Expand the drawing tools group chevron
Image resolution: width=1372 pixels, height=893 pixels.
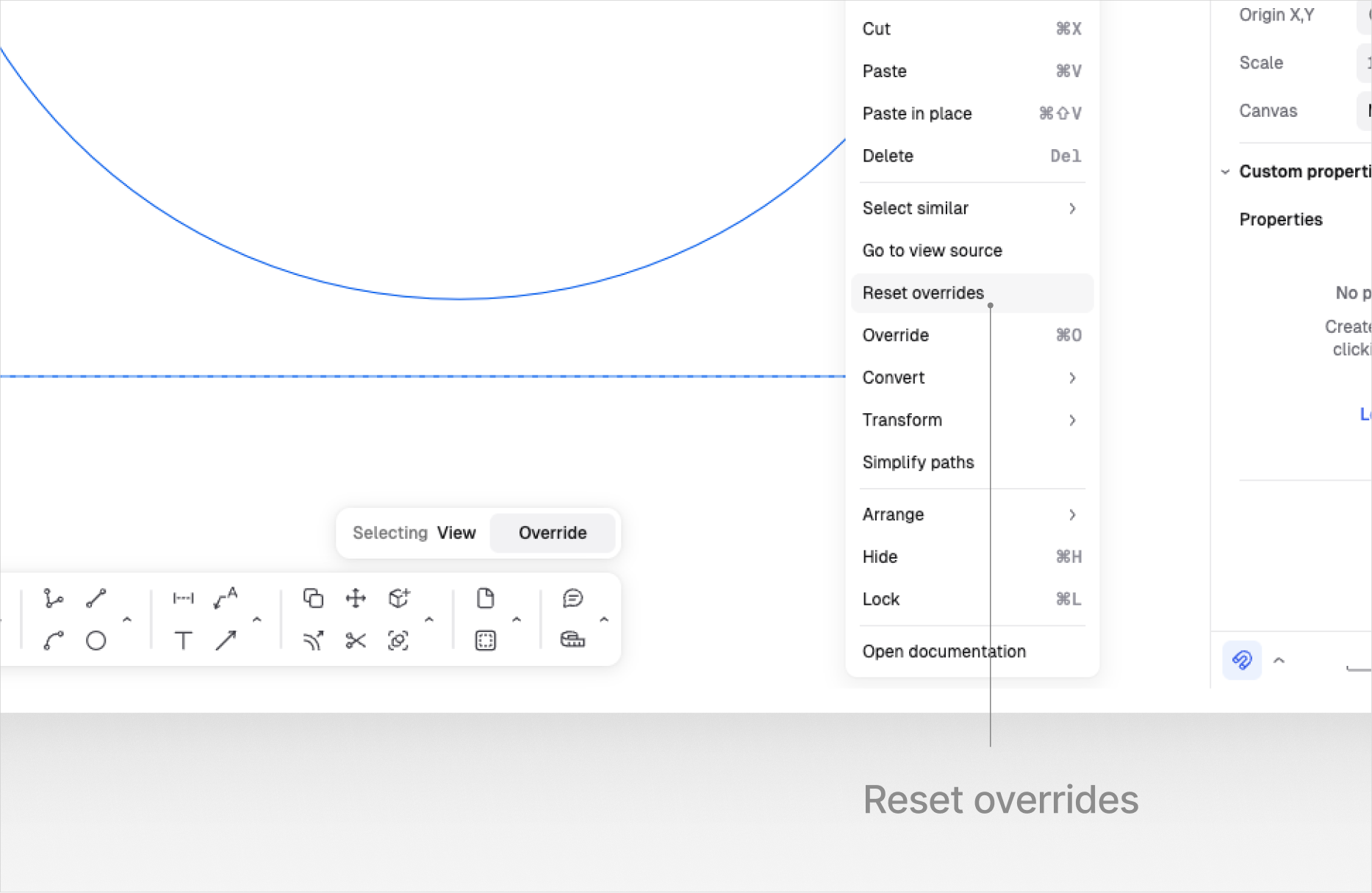(x=127, y=620)
